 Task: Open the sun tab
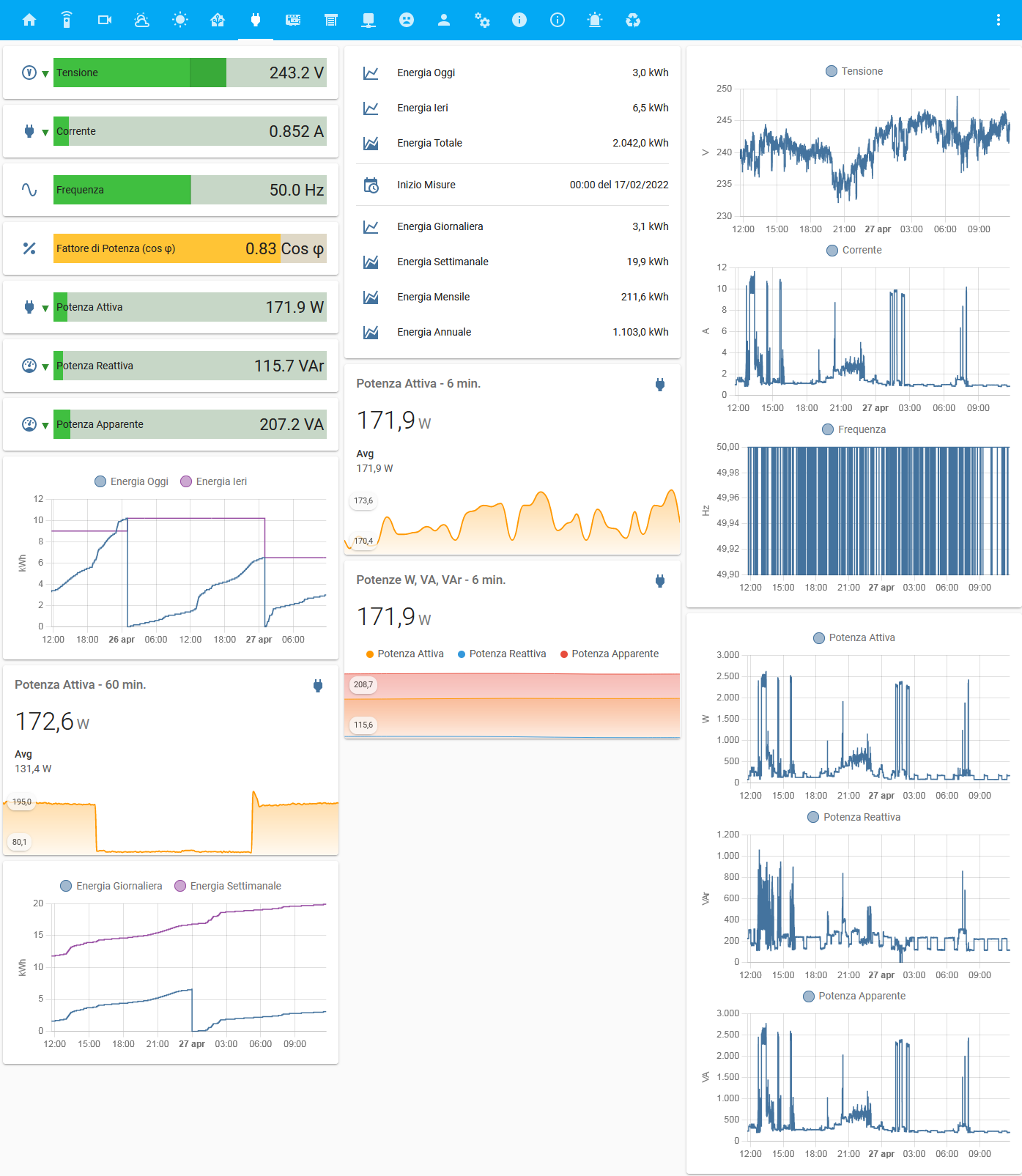tap(180, 20)
